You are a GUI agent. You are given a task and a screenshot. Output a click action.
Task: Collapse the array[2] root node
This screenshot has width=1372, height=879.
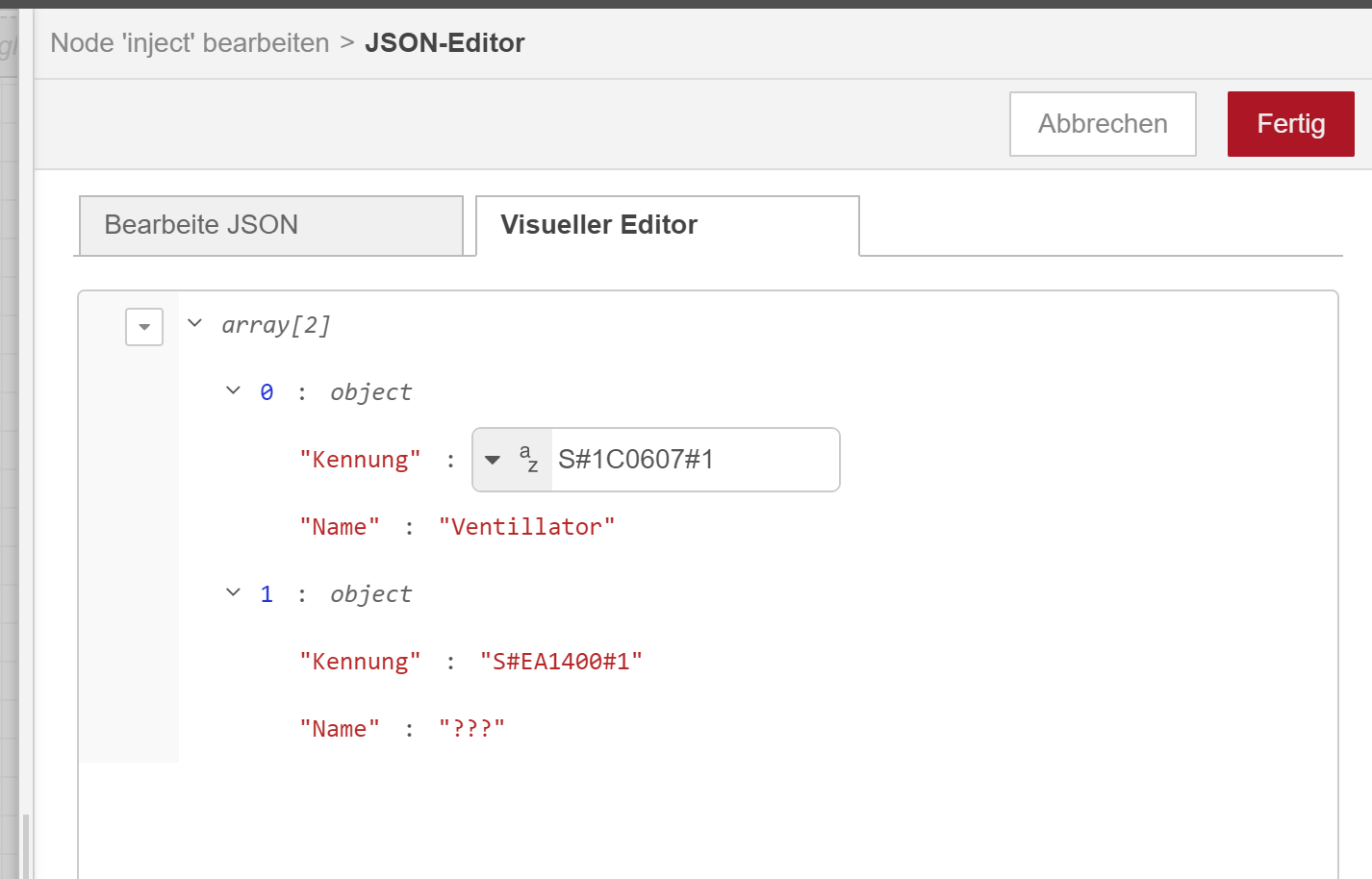194,324
